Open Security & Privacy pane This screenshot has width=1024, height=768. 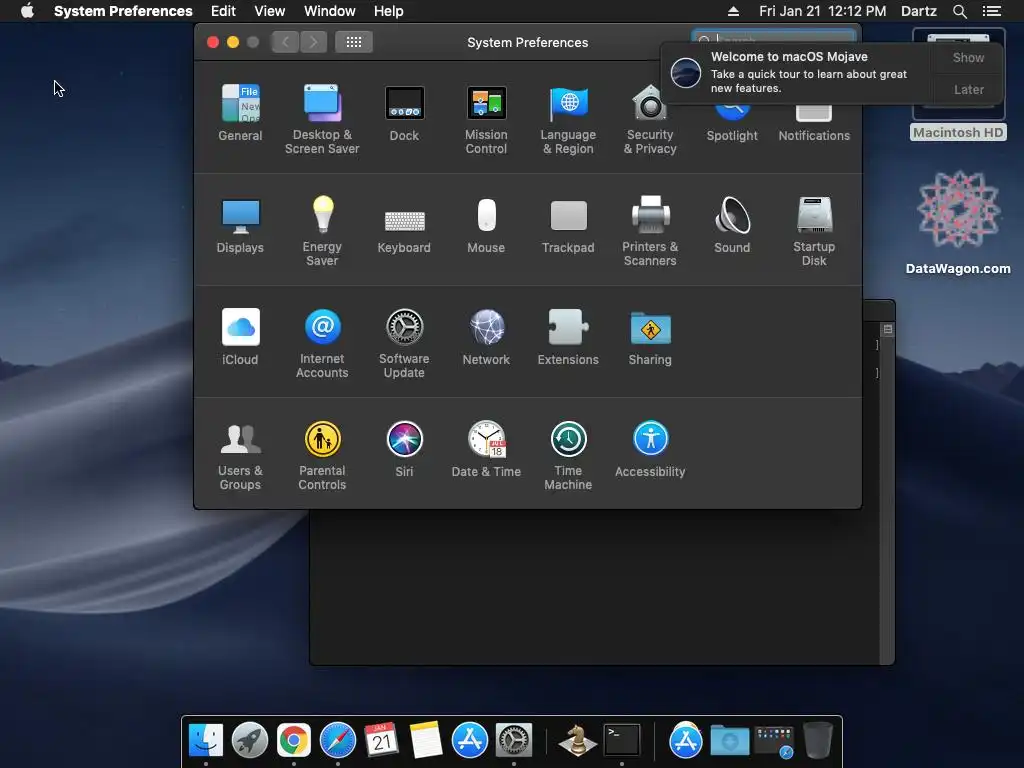click(650, 120)
